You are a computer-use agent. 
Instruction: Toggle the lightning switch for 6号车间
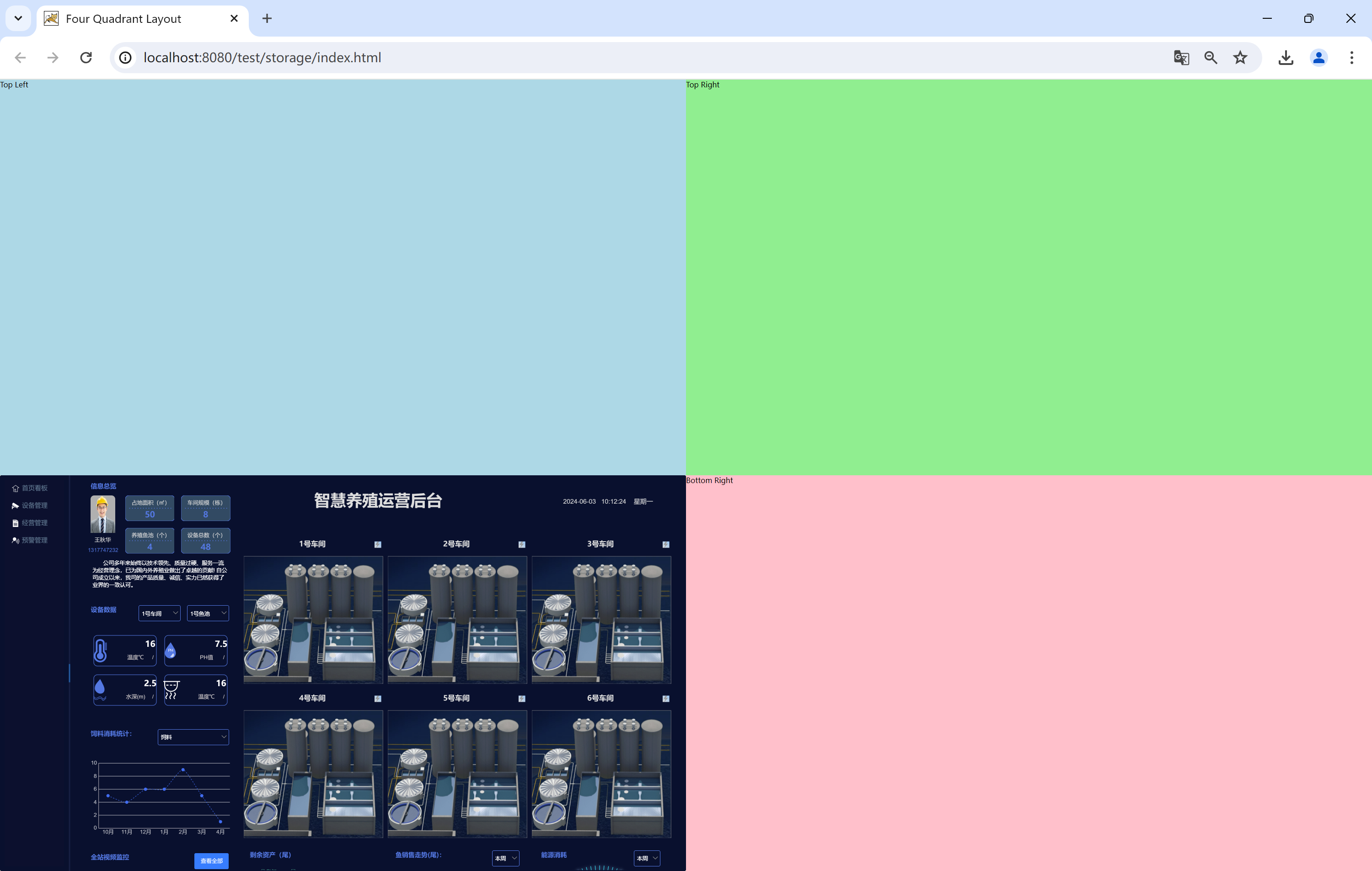pos(665,698)
